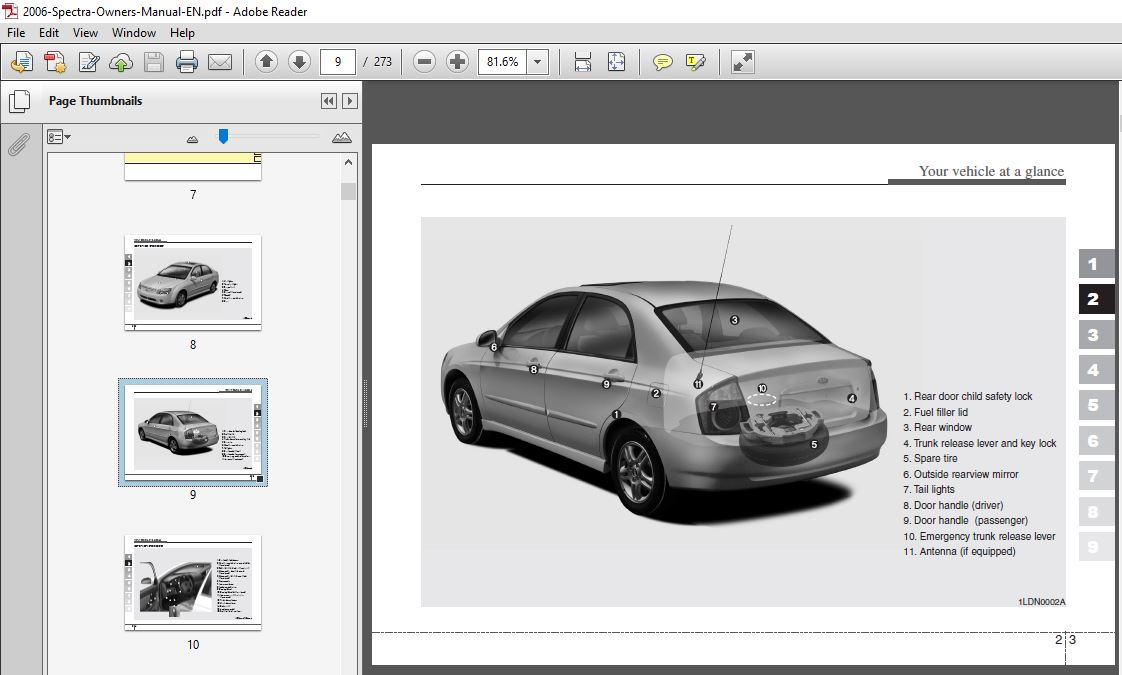The width and height of the screenshot is (1122, 675).
Task: Click the section 1 index tab on the page
Action: (1096, 263)
